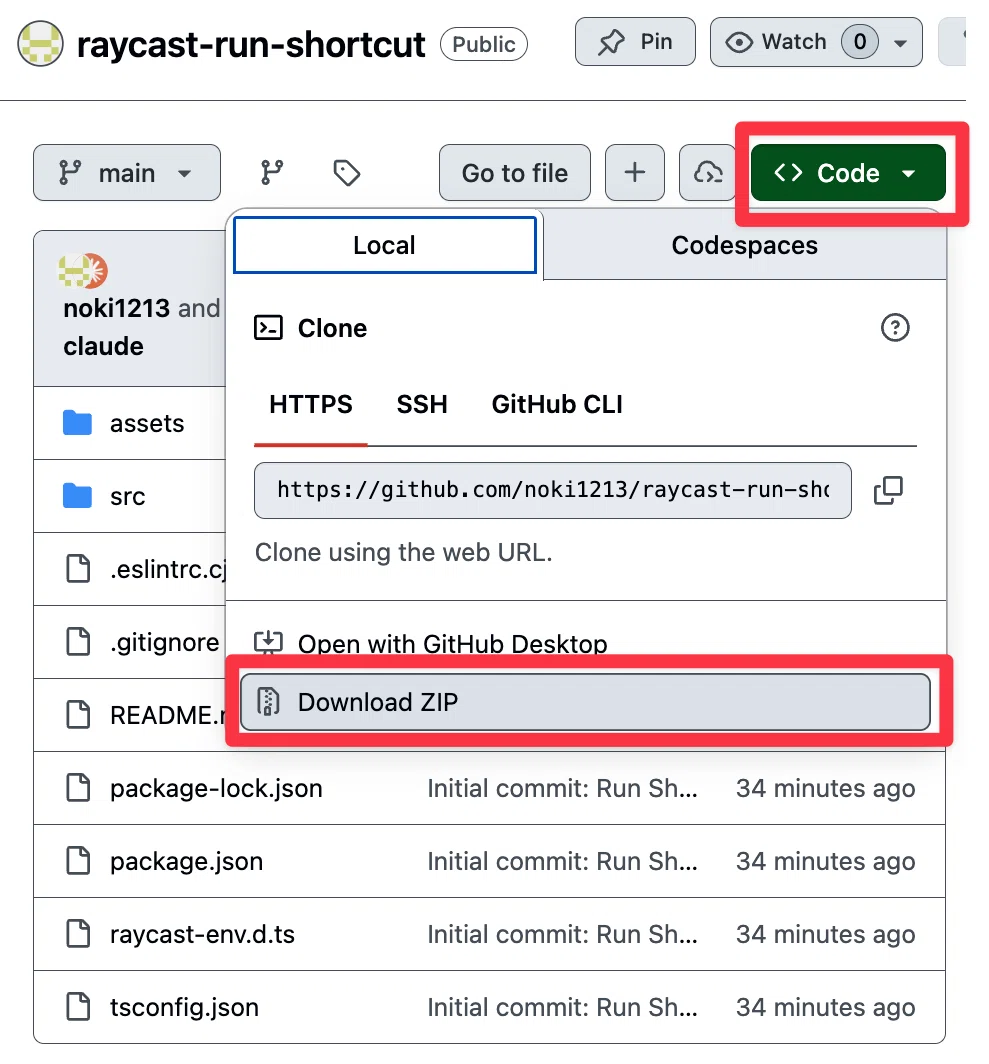Open the README file
Viewport: 989px width, 1064px height.
click(168, 715)
